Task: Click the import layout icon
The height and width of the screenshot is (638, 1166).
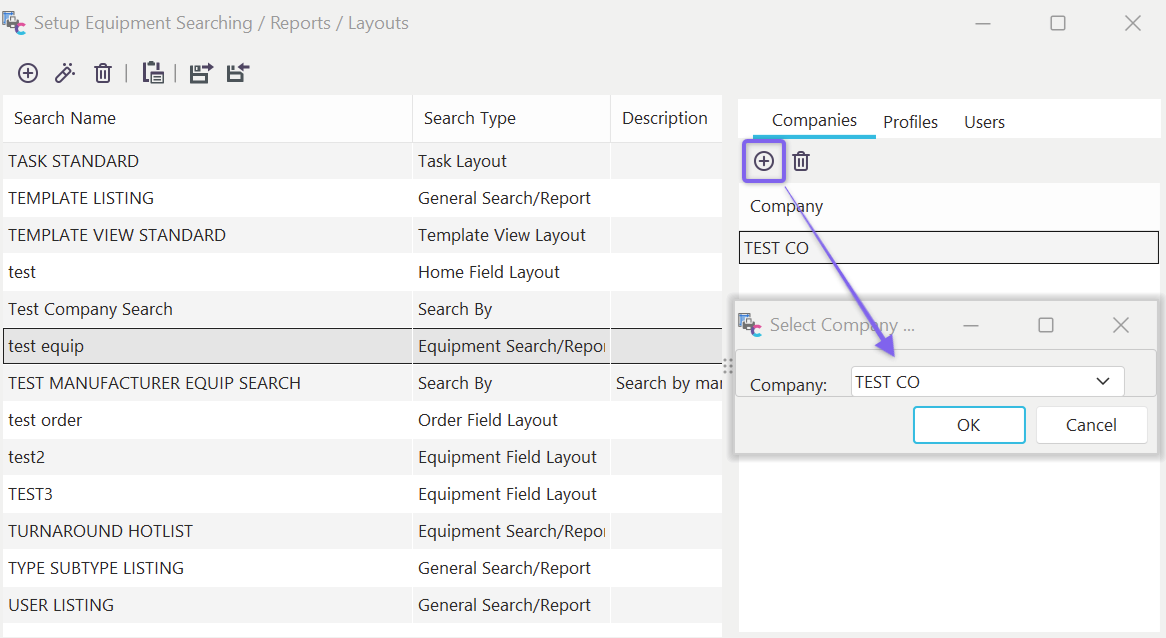Action: click(x=237, y=73)
